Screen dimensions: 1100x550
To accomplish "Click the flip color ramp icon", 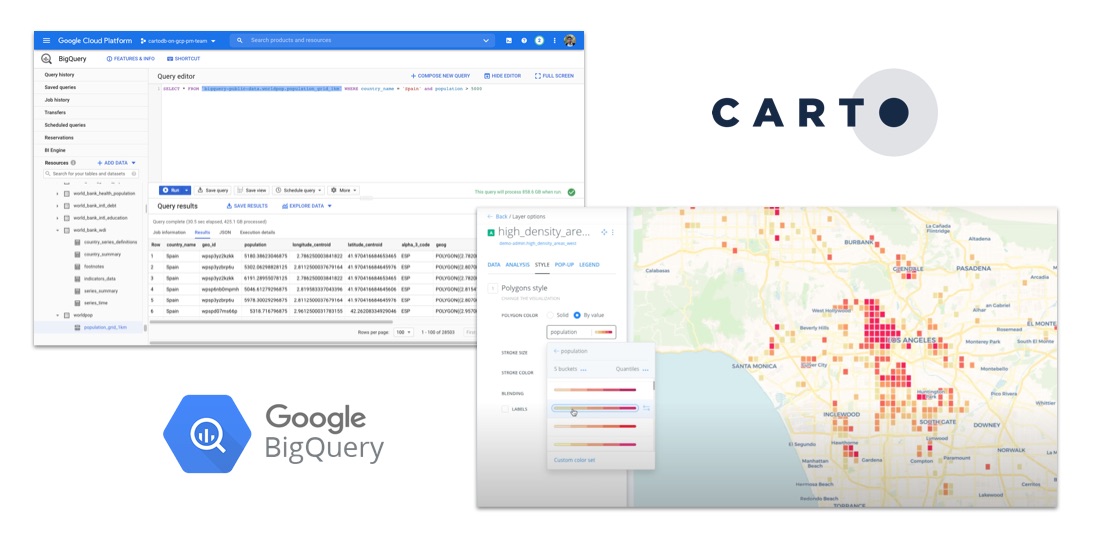I will click(646, 409).
